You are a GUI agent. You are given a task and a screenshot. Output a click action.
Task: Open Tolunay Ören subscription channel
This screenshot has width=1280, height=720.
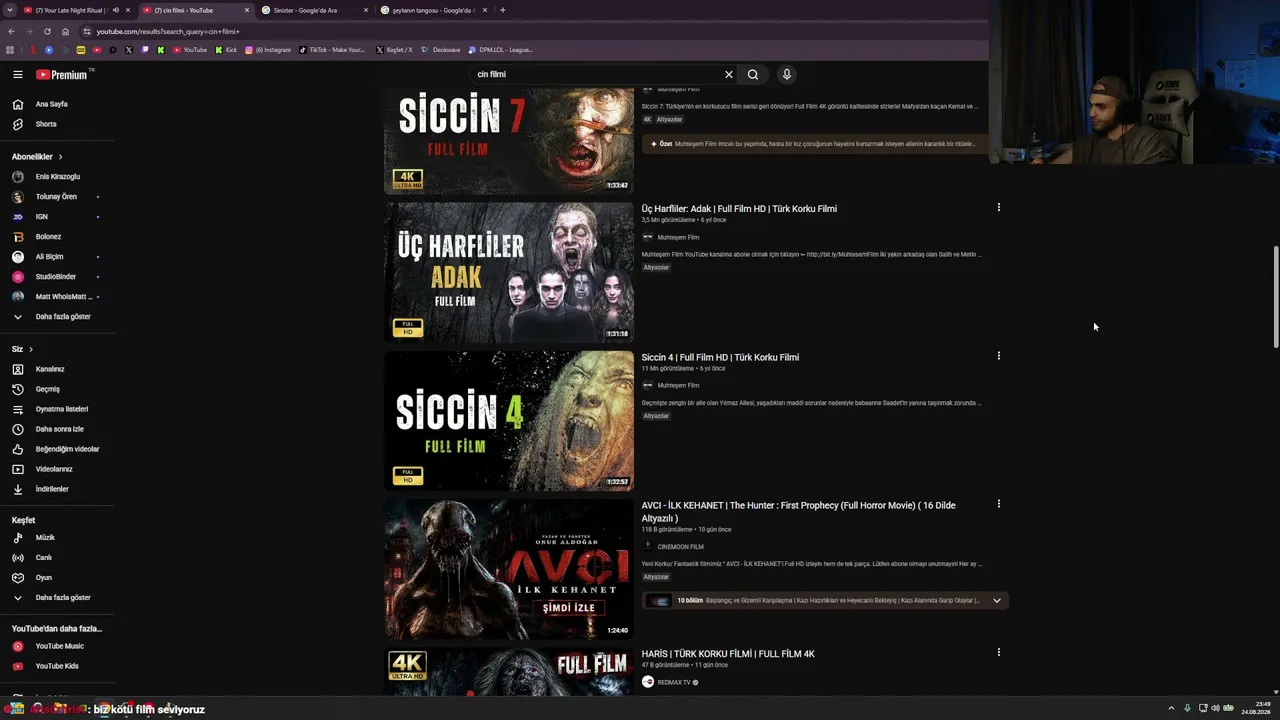click(57, 197)
